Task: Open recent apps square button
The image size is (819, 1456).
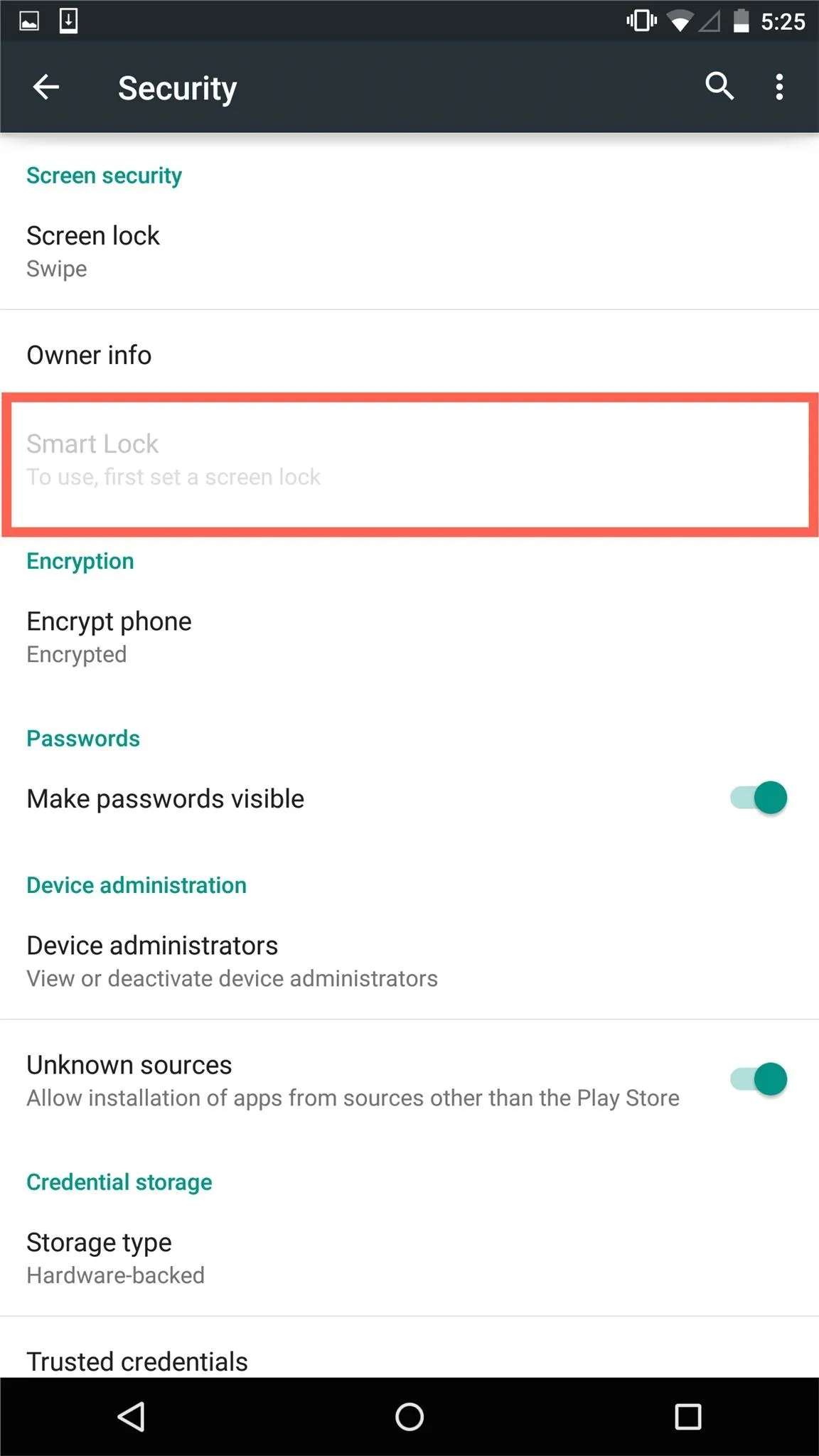Action: coord(687,1416)
